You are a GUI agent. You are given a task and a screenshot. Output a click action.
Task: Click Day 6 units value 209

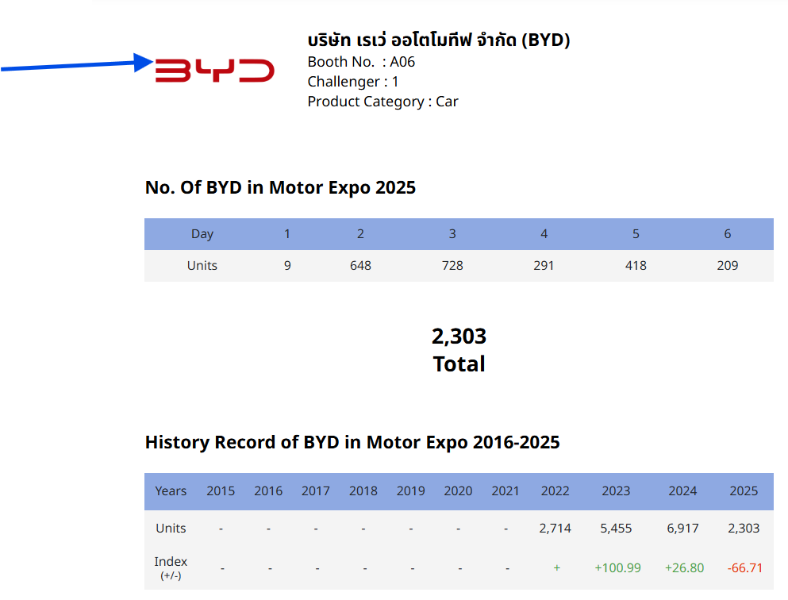(727, 266)
